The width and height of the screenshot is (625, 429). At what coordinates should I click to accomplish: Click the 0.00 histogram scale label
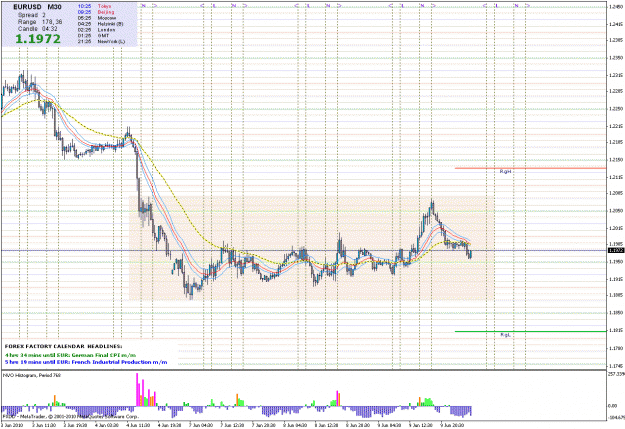tap(613, 406)
